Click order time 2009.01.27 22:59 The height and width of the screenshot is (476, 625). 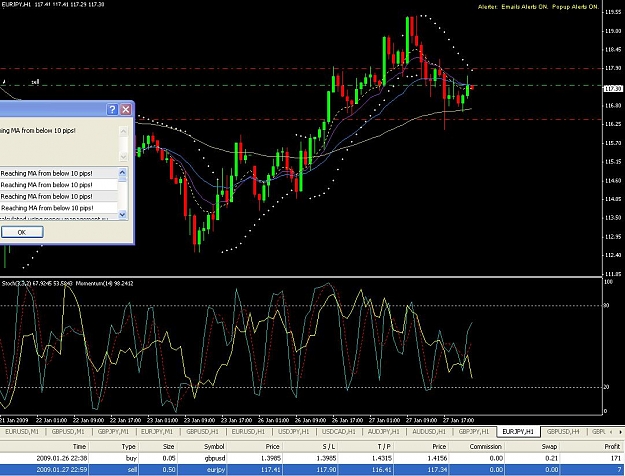click(x=62, y=470)
